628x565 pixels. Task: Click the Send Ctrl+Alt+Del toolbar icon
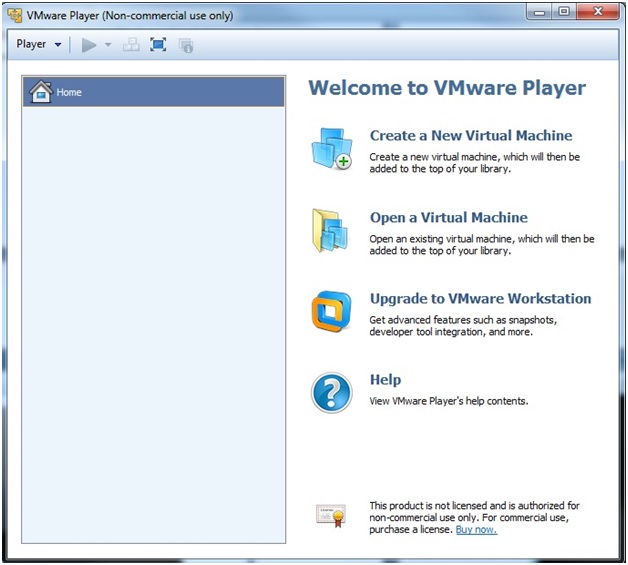131,45
